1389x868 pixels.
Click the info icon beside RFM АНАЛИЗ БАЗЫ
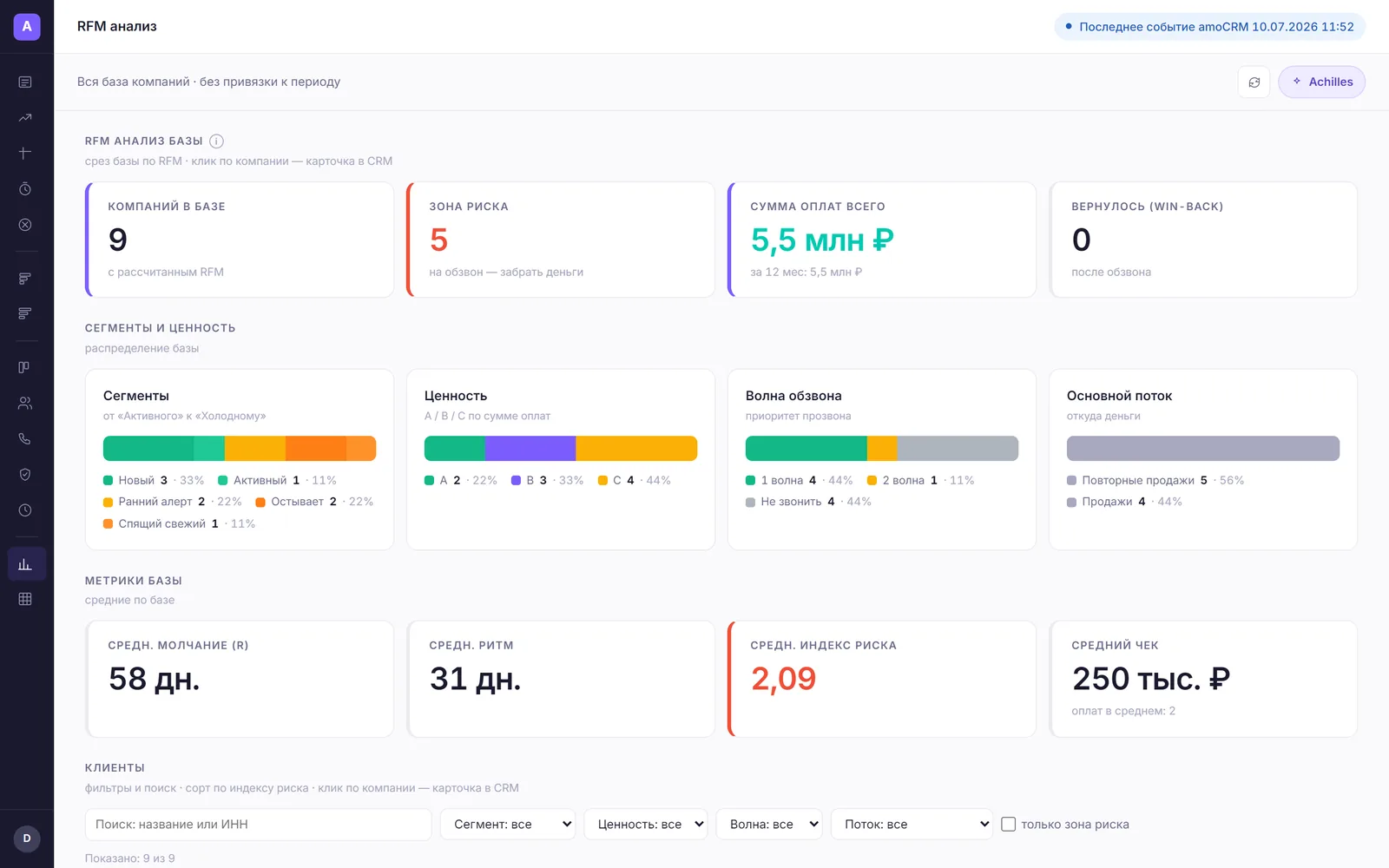[217, 141]
